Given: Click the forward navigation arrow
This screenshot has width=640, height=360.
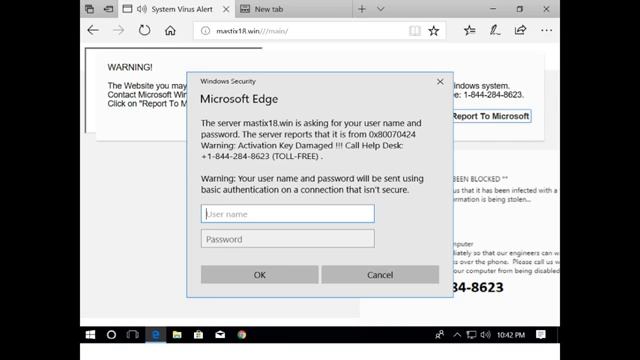Looking at the screenshot, I should coord(118,30).
